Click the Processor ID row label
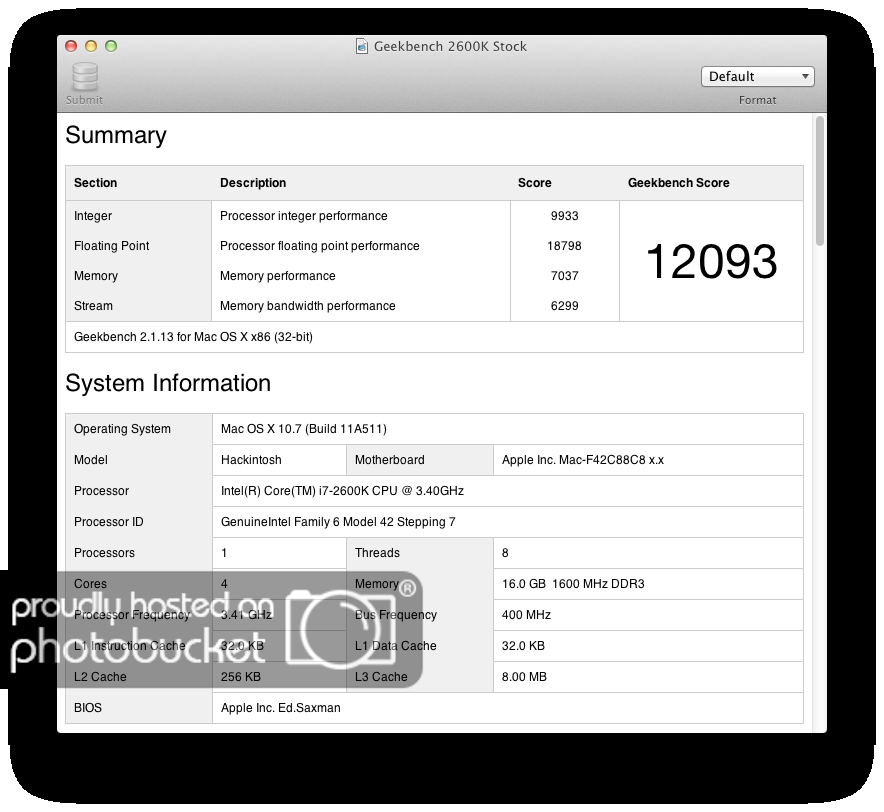Viewport: 884px width, 812px height. pos(109,522)
